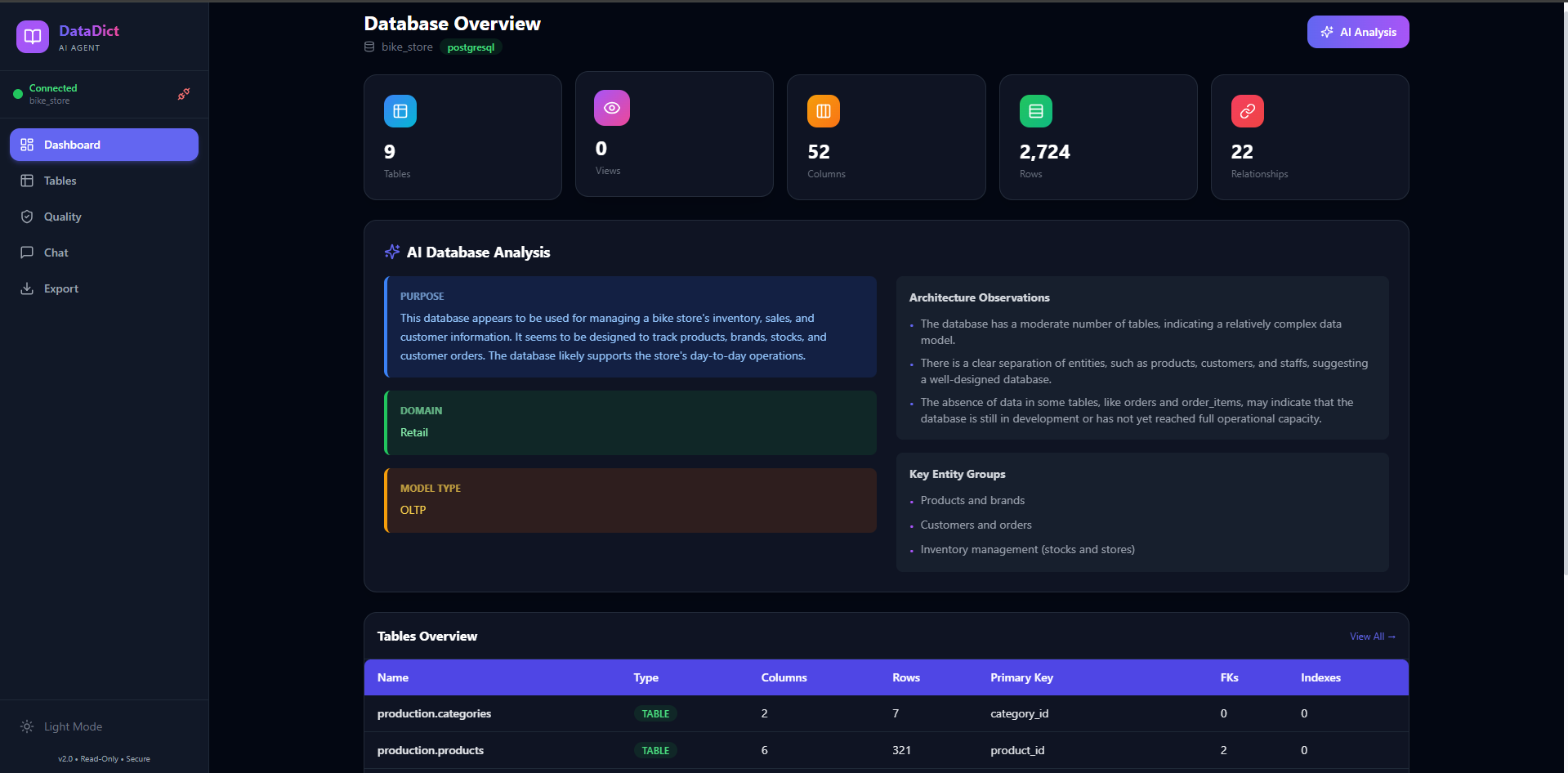Screen dimensions: 1568x773
Task: Click the 52 Columns stat value
Action: [819, 152]
